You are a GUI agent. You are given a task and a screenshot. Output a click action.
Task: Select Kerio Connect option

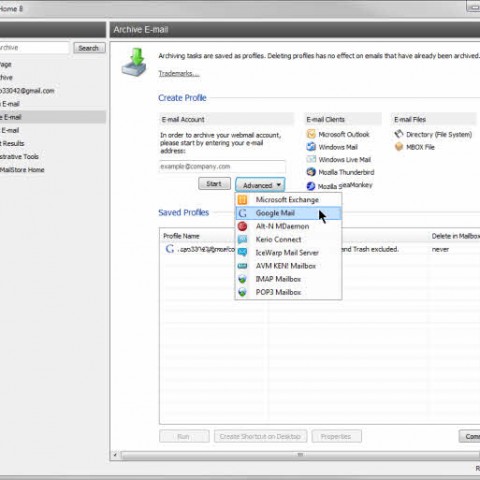point(288,239)
